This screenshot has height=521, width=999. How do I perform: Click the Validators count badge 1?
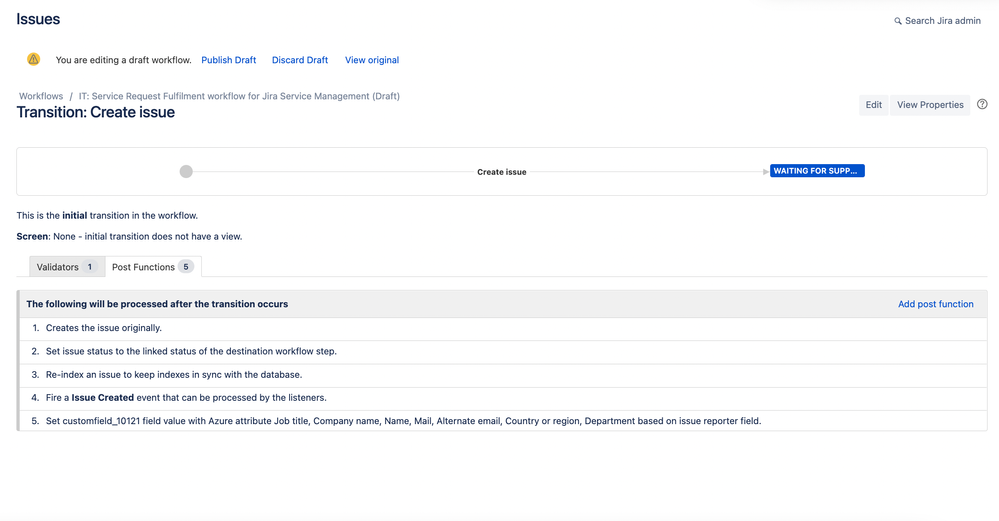click(90, 267)
